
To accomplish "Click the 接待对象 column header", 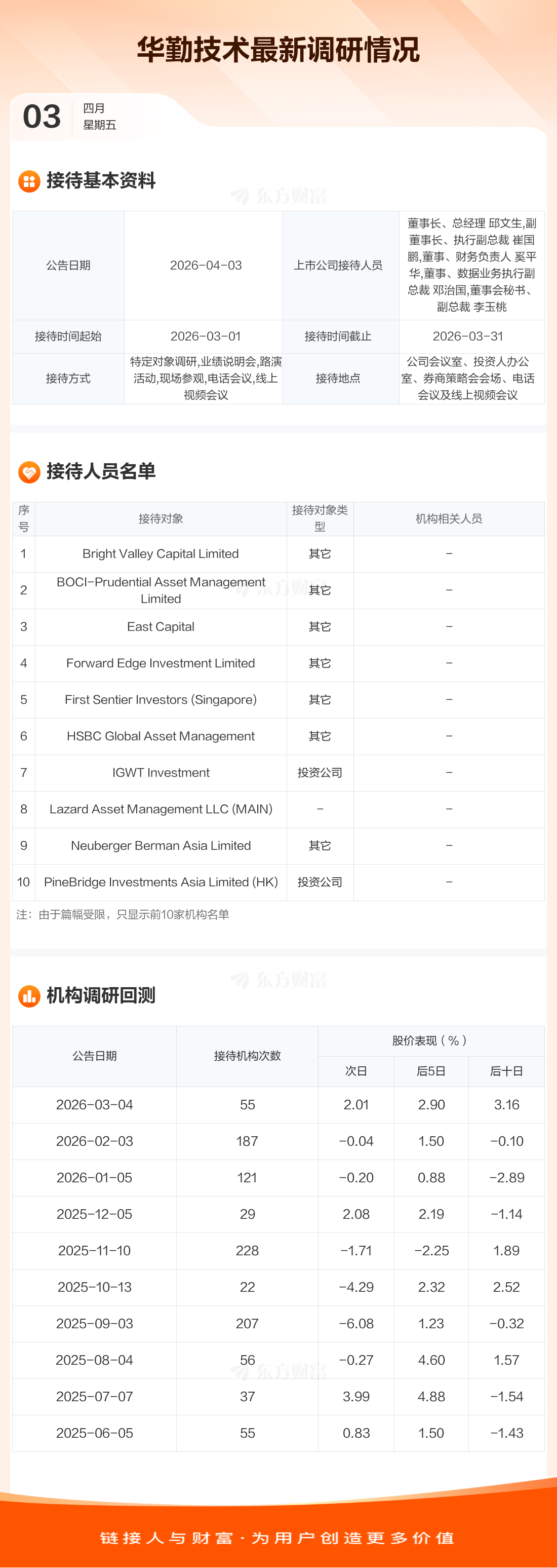I will [161, 518].
